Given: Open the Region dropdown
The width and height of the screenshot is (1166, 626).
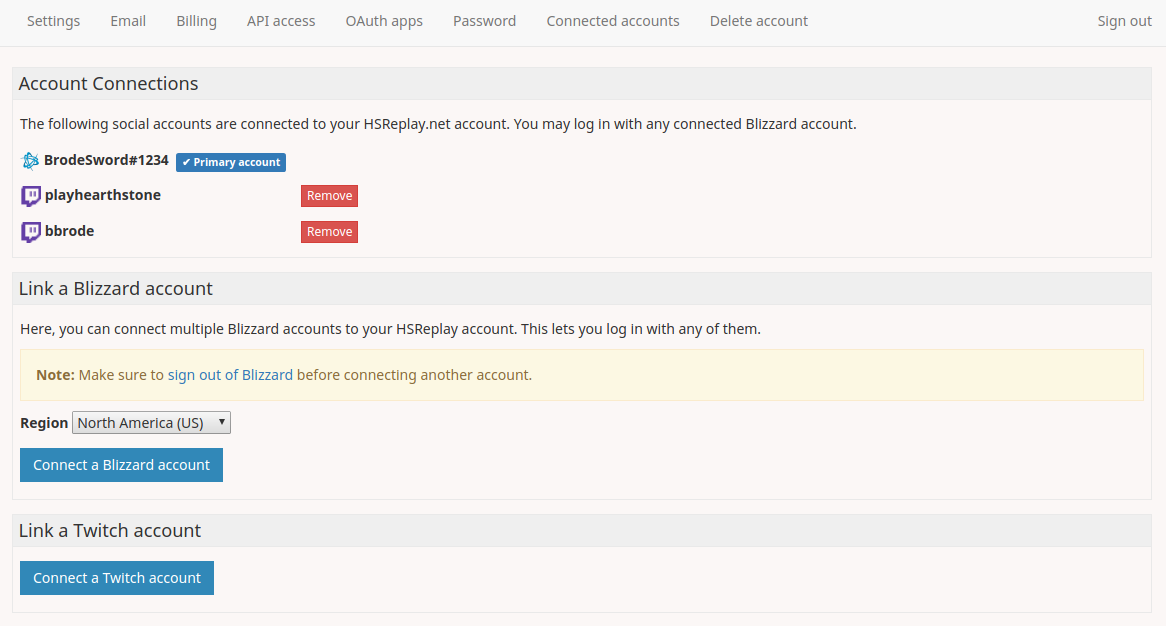Looking at the screenshot, I should (x=151, y=422).
